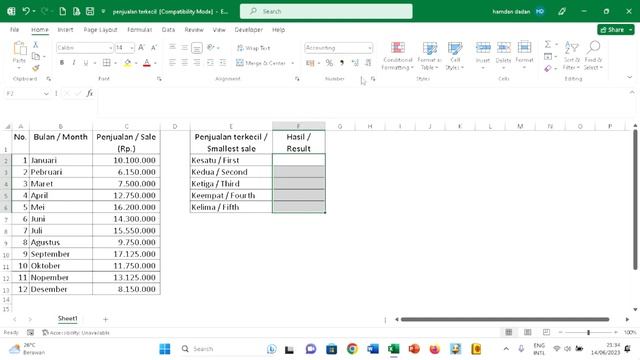This screenshot has height=360, width=640.
Task: Switch to the Developer tab
Action: (x=249, y=30)
